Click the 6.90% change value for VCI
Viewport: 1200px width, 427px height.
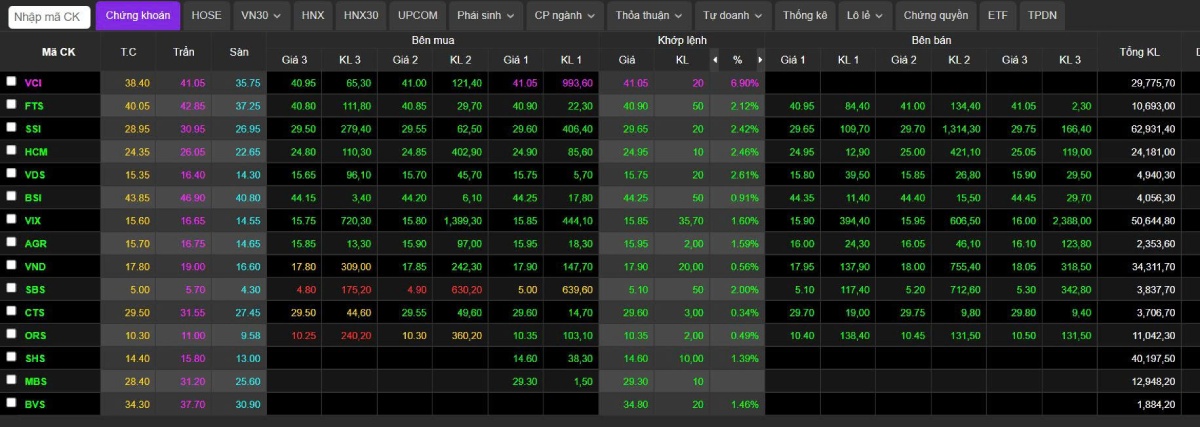click(x=746, y=82)
